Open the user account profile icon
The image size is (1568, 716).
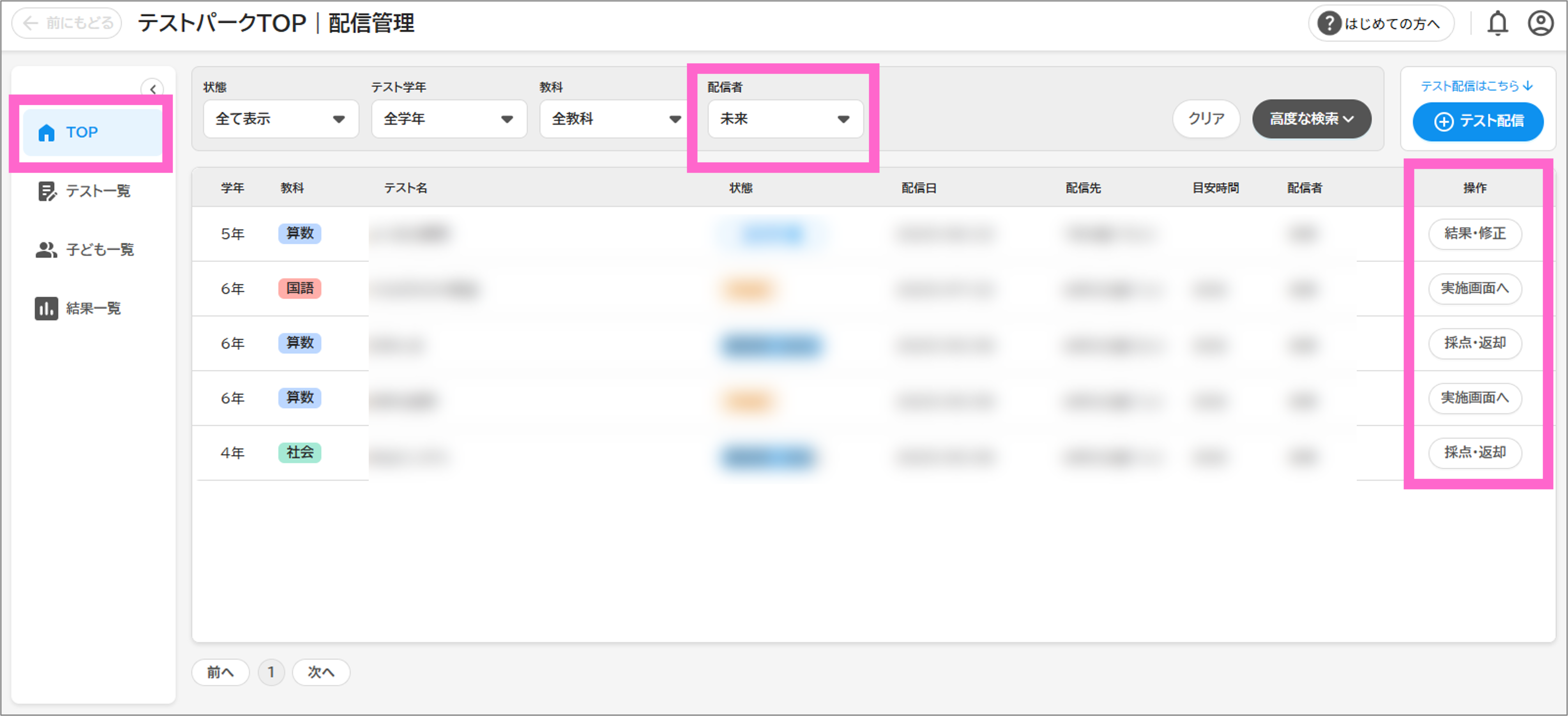pos(1540,24)
